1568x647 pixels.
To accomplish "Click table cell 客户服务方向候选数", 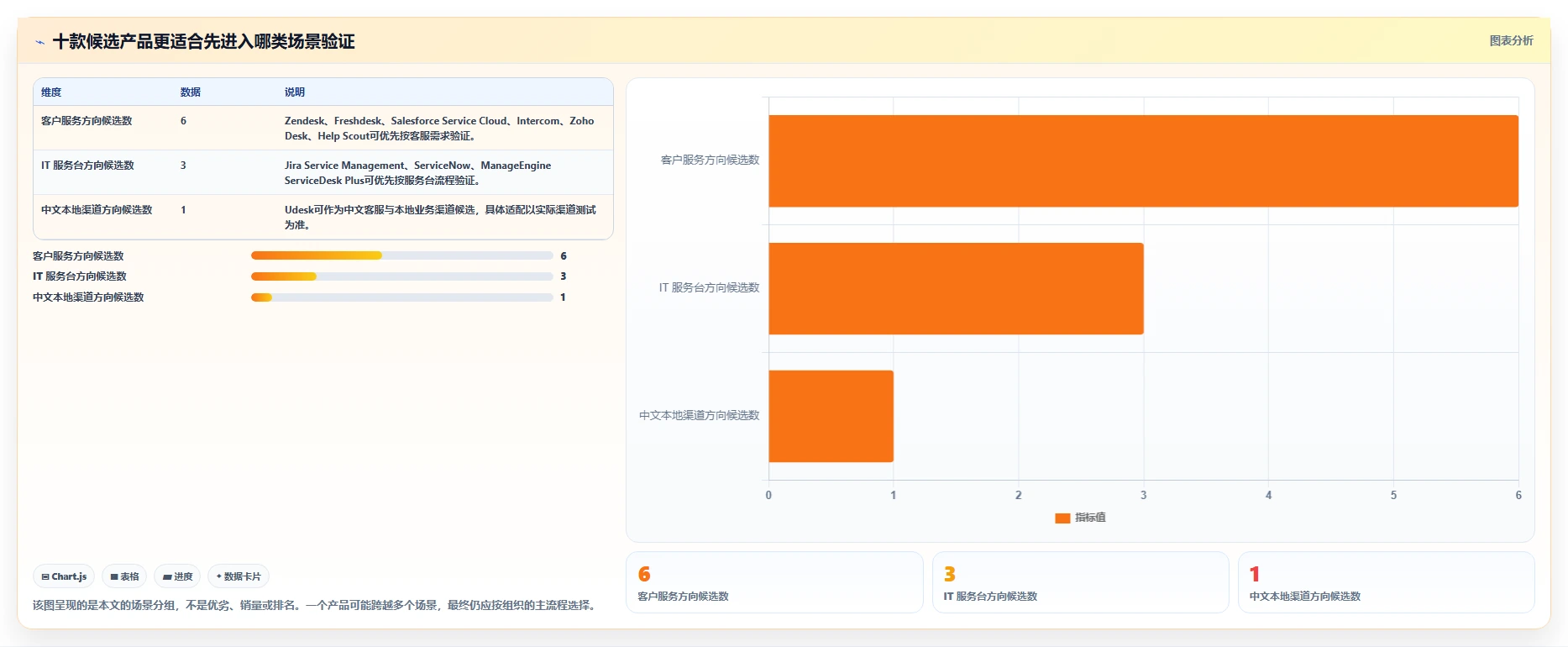I will [87, 121].
